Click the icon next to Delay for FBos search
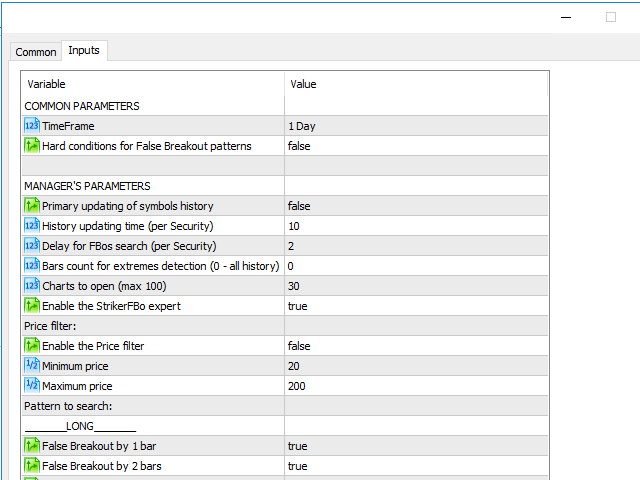This screenshot has height=480, width=640. 32,246
